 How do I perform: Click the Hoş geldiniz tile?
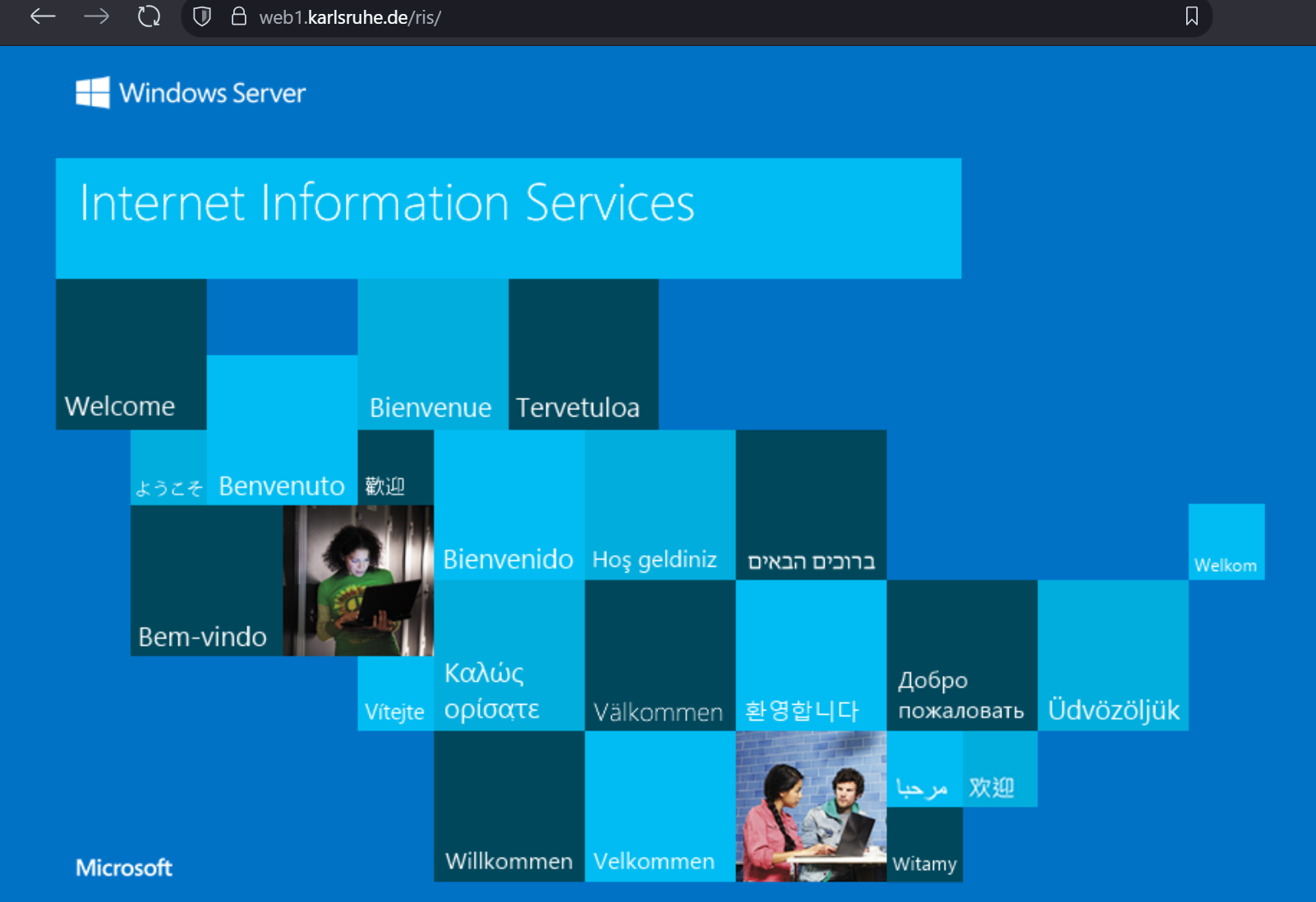[660, 504]
